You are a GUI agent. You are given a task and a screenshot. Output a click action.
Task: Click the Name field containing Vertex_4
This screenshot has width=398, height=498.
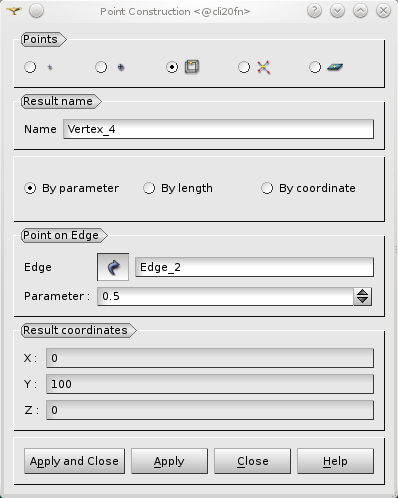(218, 129)
